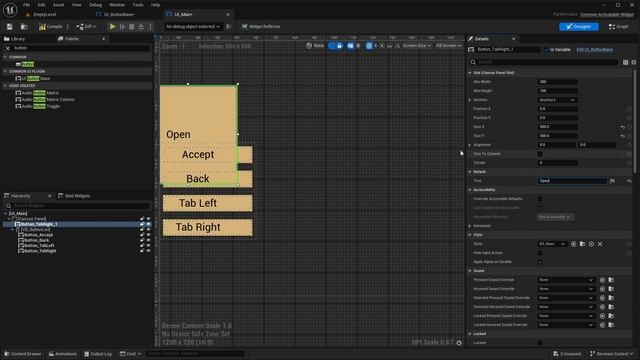Open the Screen Size dropdown in viewport
The image size is (640, 360).
[416, 46]
